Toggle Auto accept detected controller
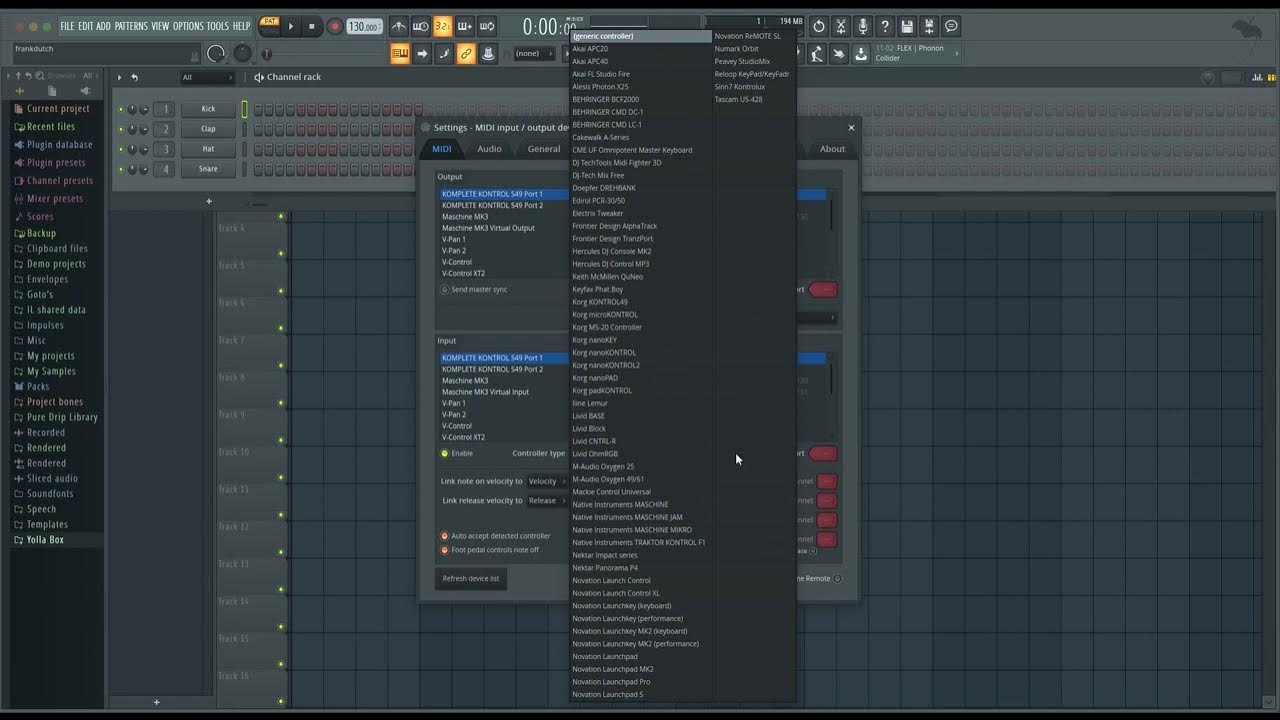The width and height of the screenshot is (1280, 720). click(445, 536)
